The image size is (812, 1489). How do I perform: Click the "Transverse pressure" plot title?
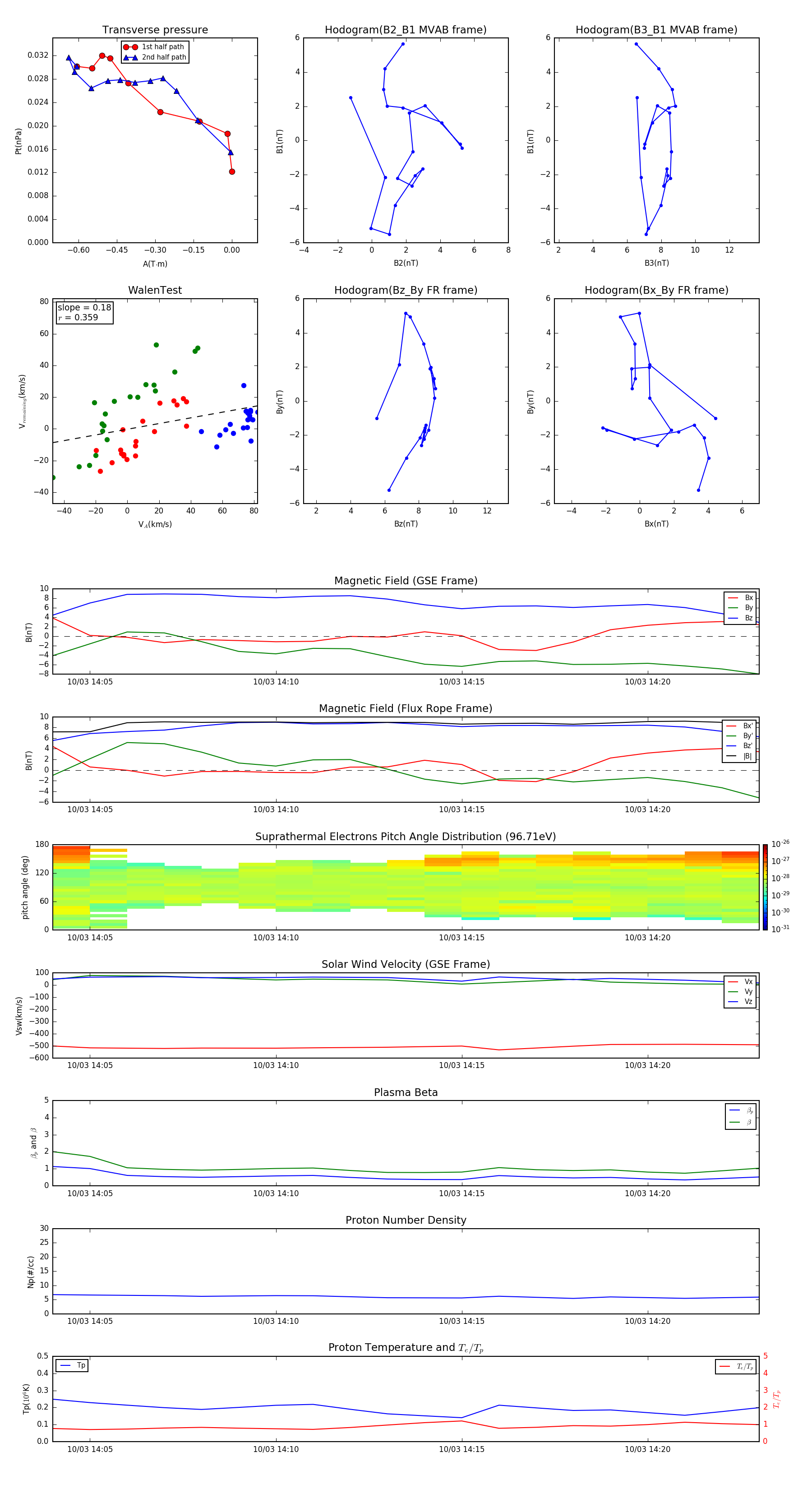point(155,30)
